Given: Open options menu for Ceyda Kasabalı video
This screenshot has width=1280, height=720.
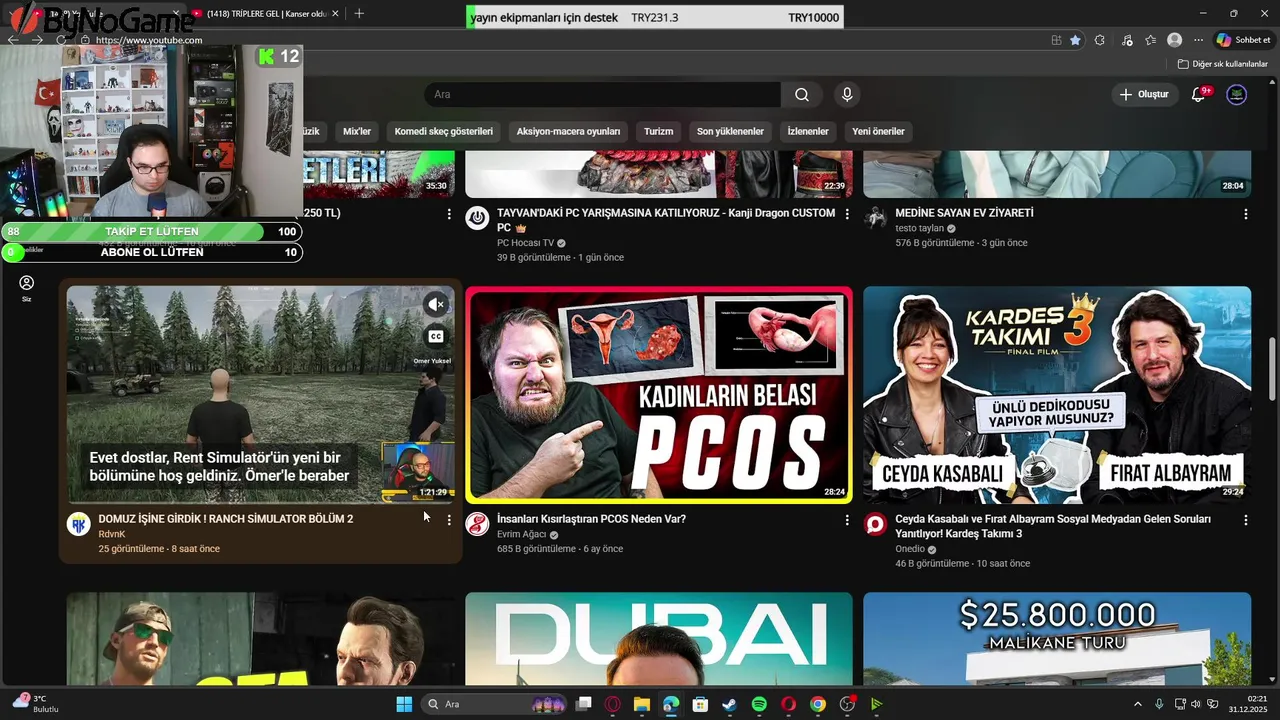Looking at the screenshot, I should (1246, 520).
